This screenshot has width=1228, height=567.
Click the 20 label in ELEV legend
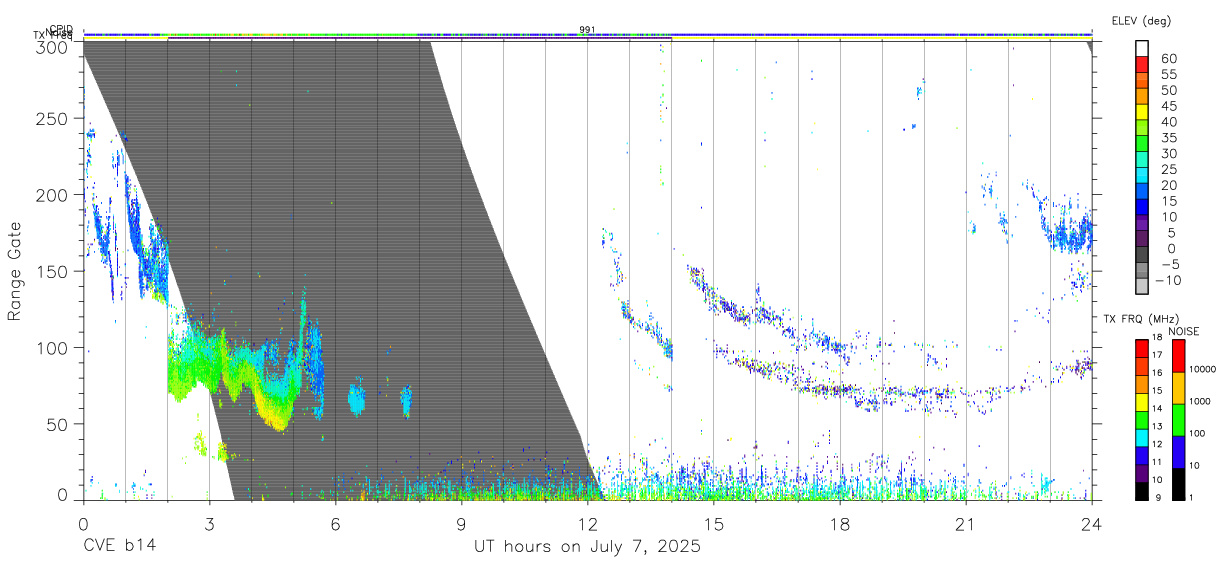(x=1168, y=185)
